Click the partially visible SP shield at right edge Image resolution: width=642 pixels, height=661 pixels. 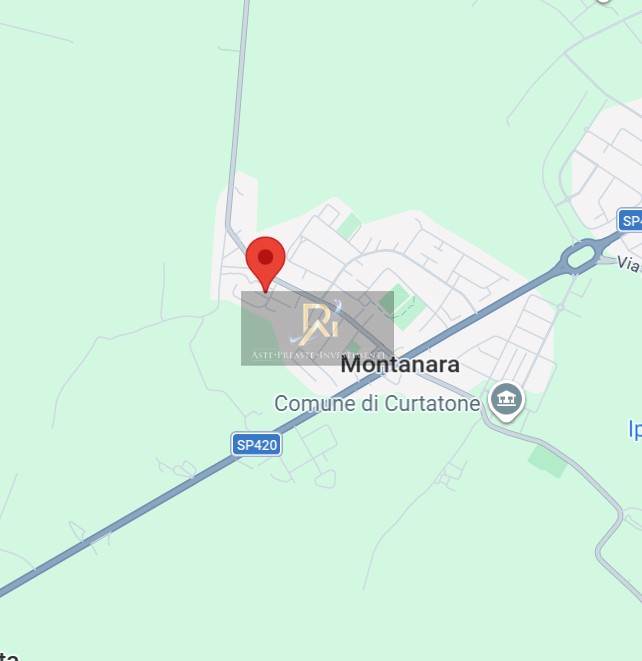coord(630,220)
